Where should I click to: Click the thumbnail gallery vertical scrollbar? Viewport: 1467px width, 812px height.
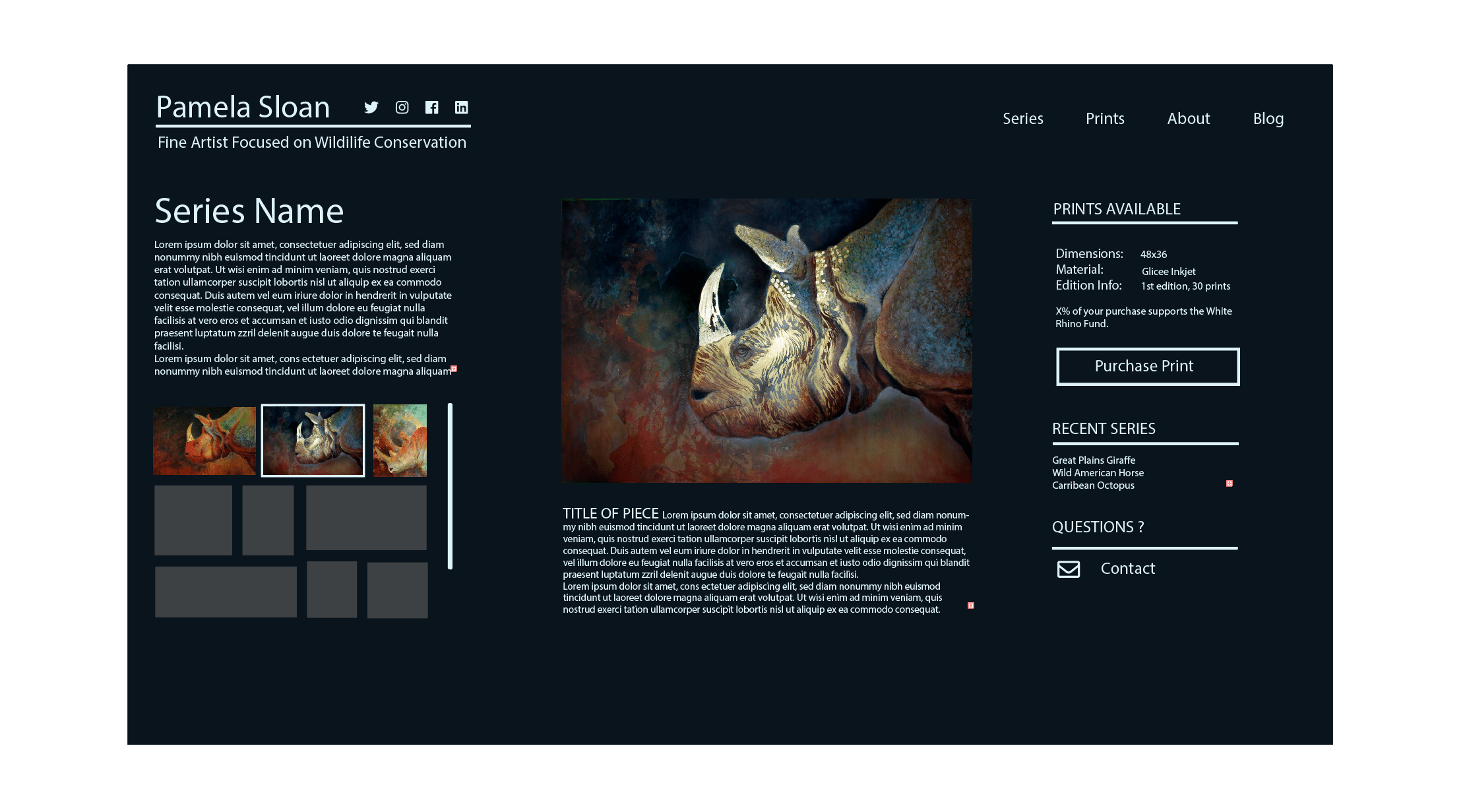tap(451, 486)
